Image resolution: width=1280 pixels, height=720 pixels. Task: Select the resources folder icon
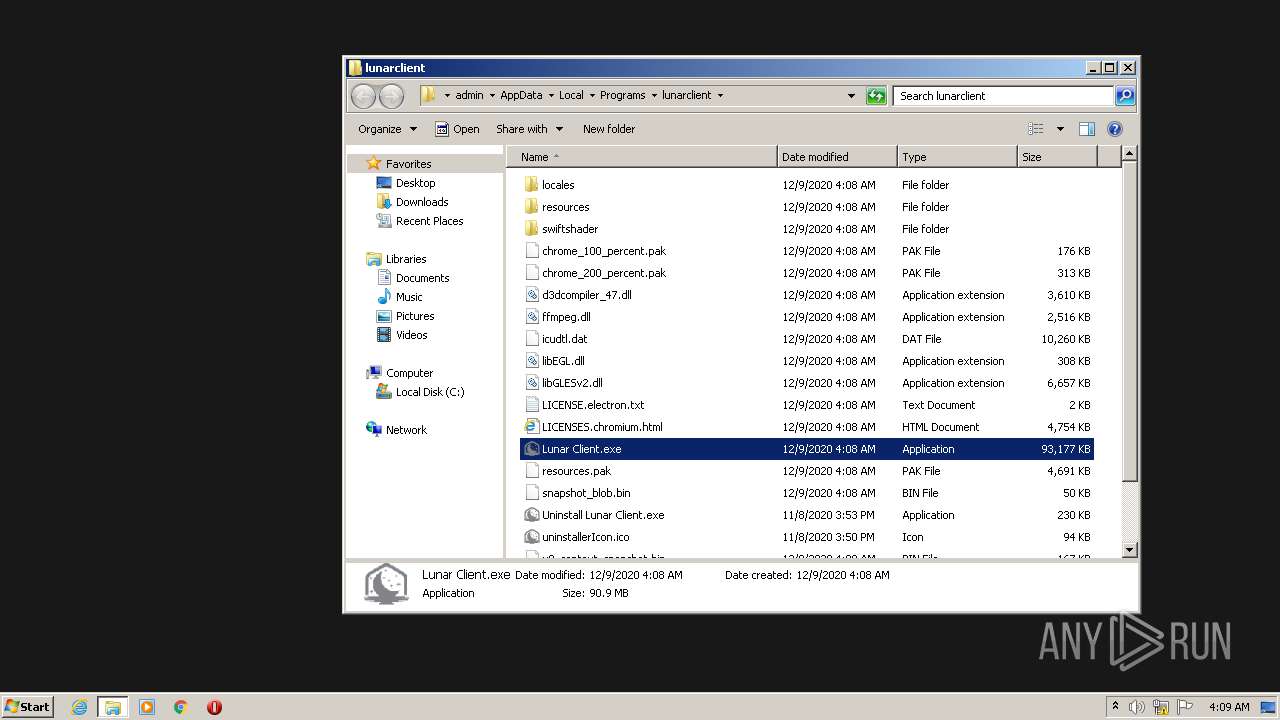[x=532, y=207]
